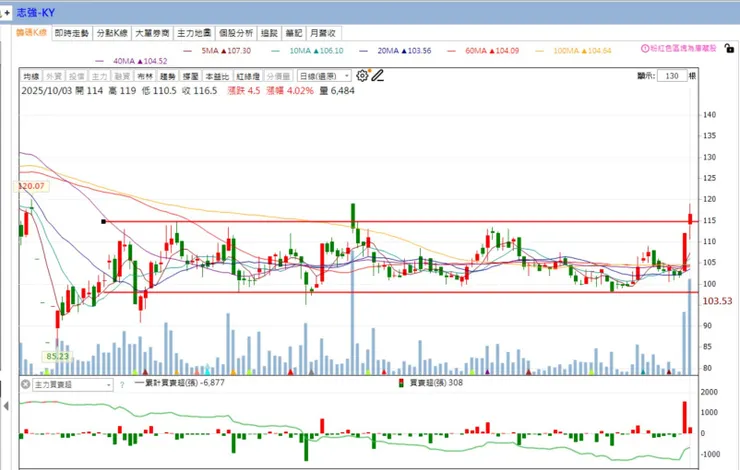Click the 60MA legend line swatch

(x=451, y=51)
